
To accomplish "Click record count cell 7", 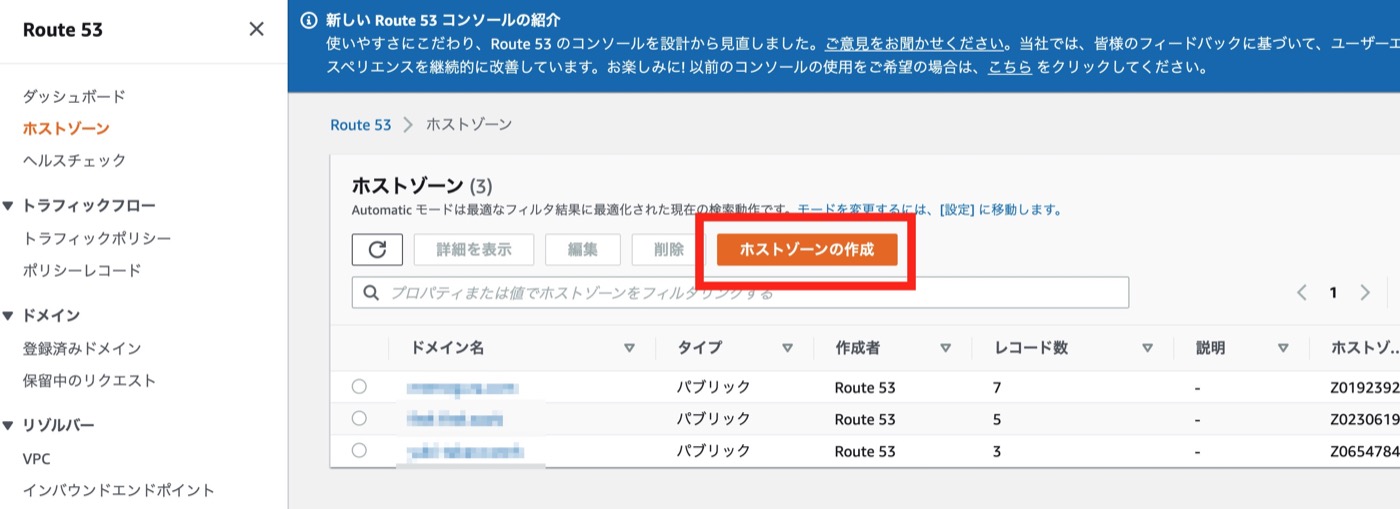I will [997, 387].
